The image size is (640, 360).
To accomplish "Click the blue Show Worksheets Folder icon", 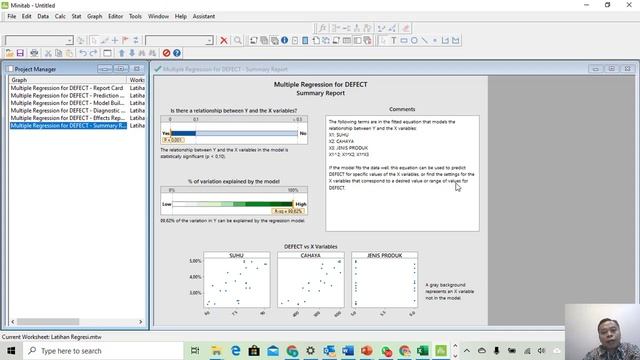I will pyautogui.click(x=305, y=40).
